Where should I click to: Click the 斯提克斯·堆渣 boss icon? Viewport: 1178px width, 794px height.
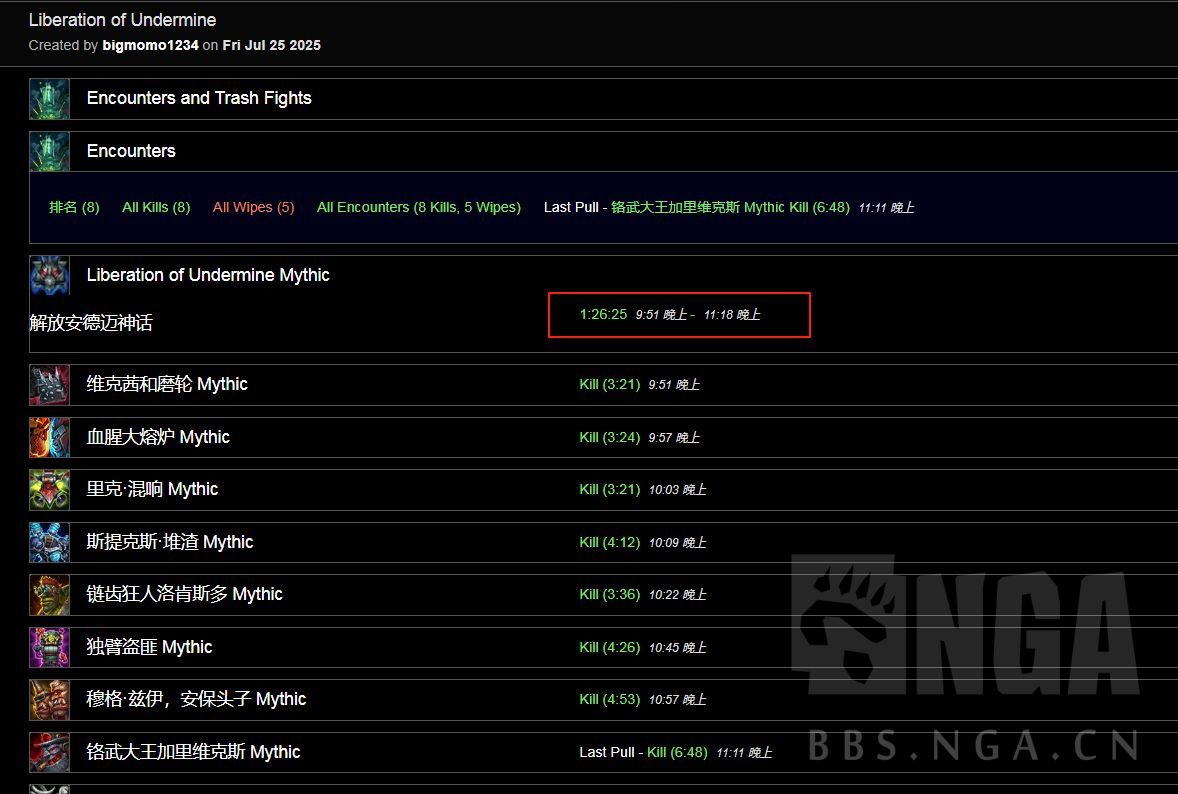49,543
